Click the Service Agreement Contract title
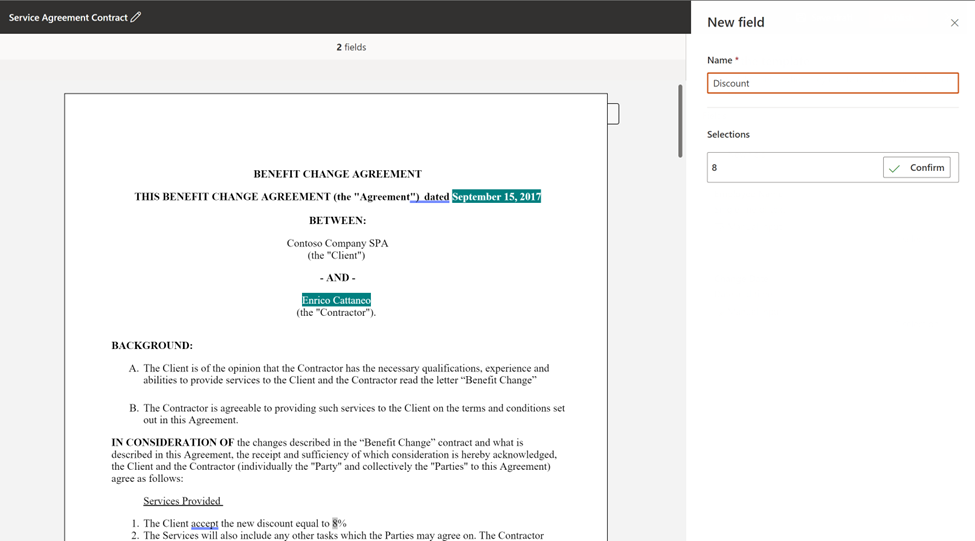Viewport: 975px width, 541px height. [68, 17]
